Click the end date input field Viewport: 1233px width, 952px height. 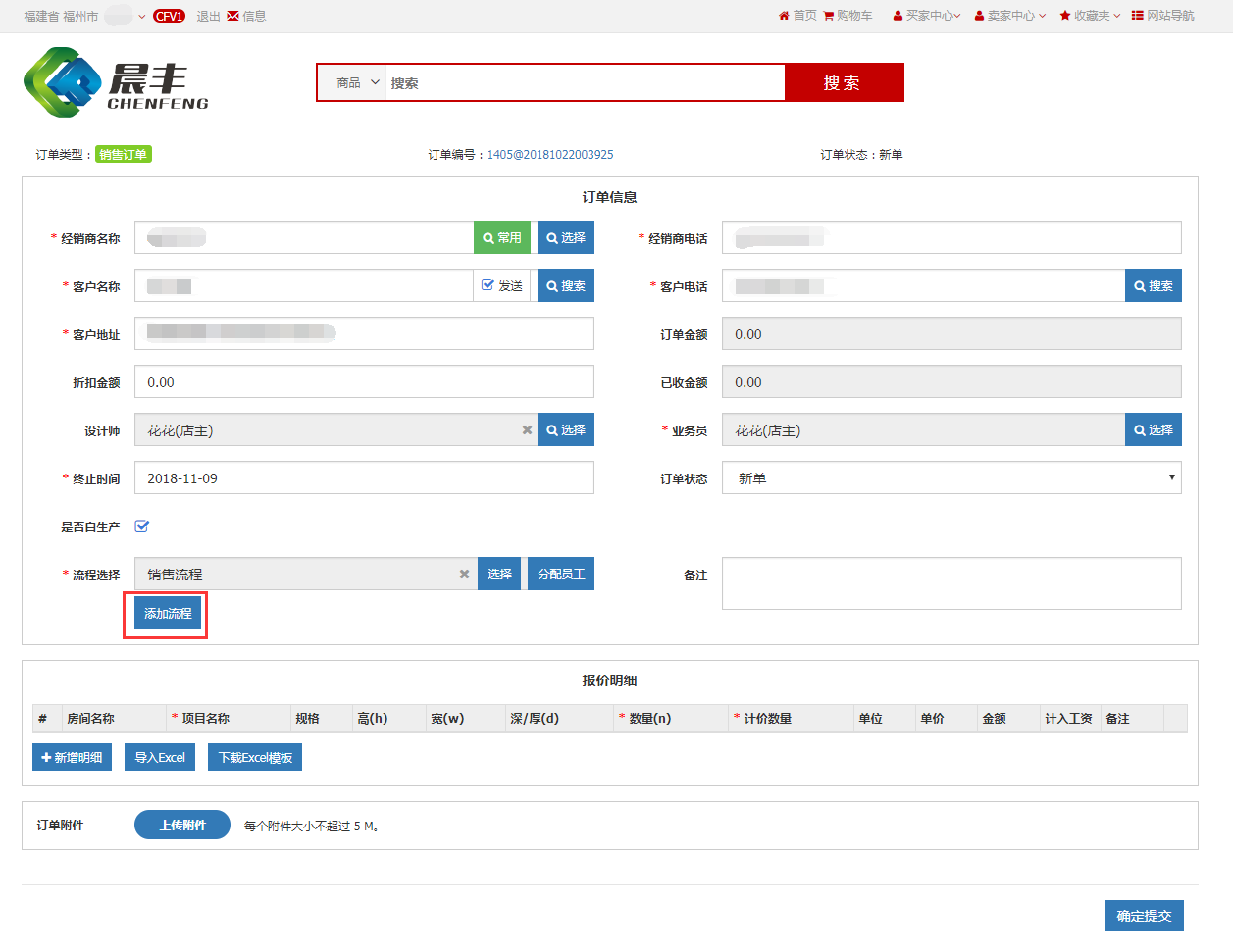coord(364,478)
